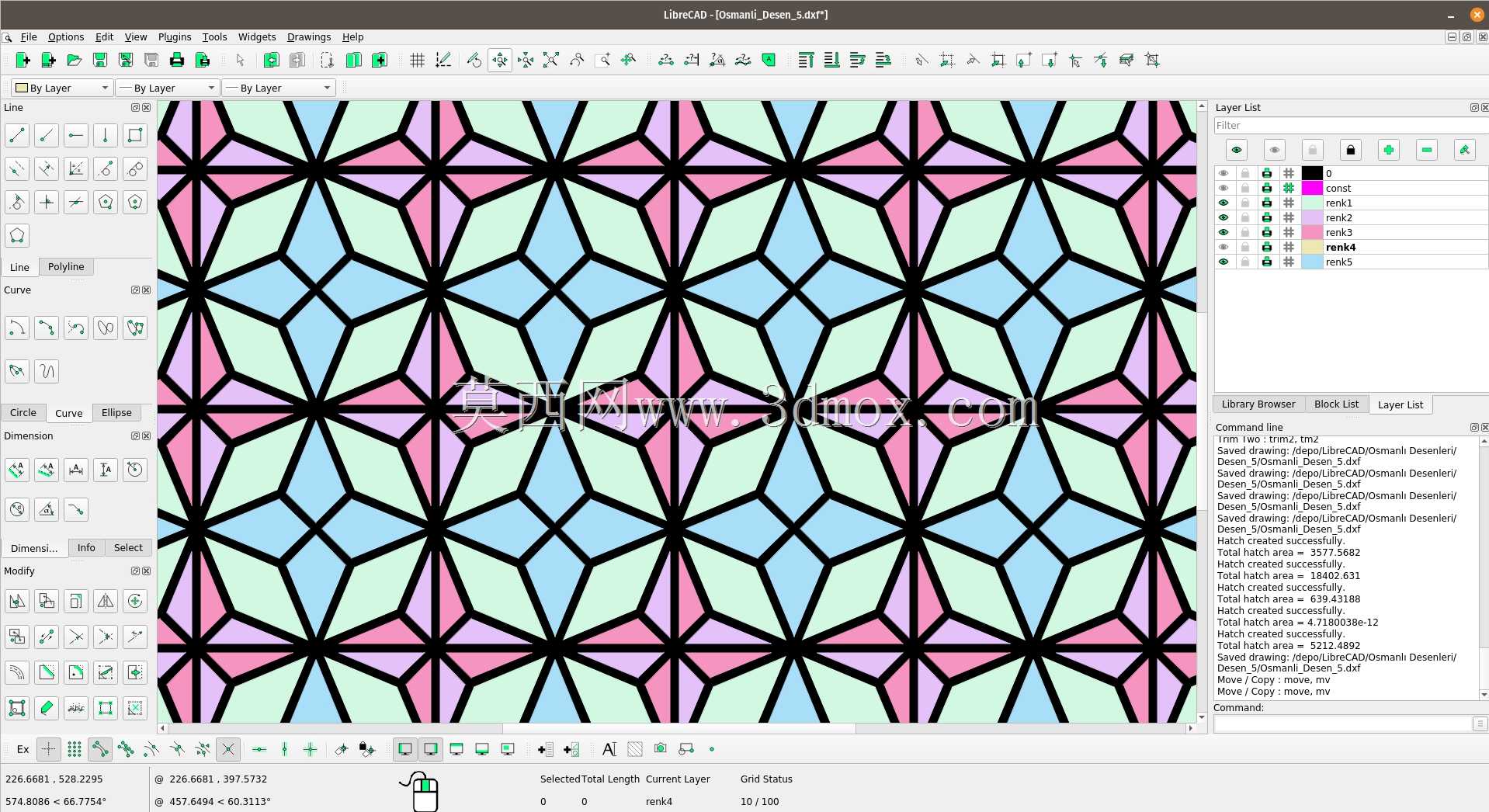Toggle visibility of layer 0

click(1223, 173)
